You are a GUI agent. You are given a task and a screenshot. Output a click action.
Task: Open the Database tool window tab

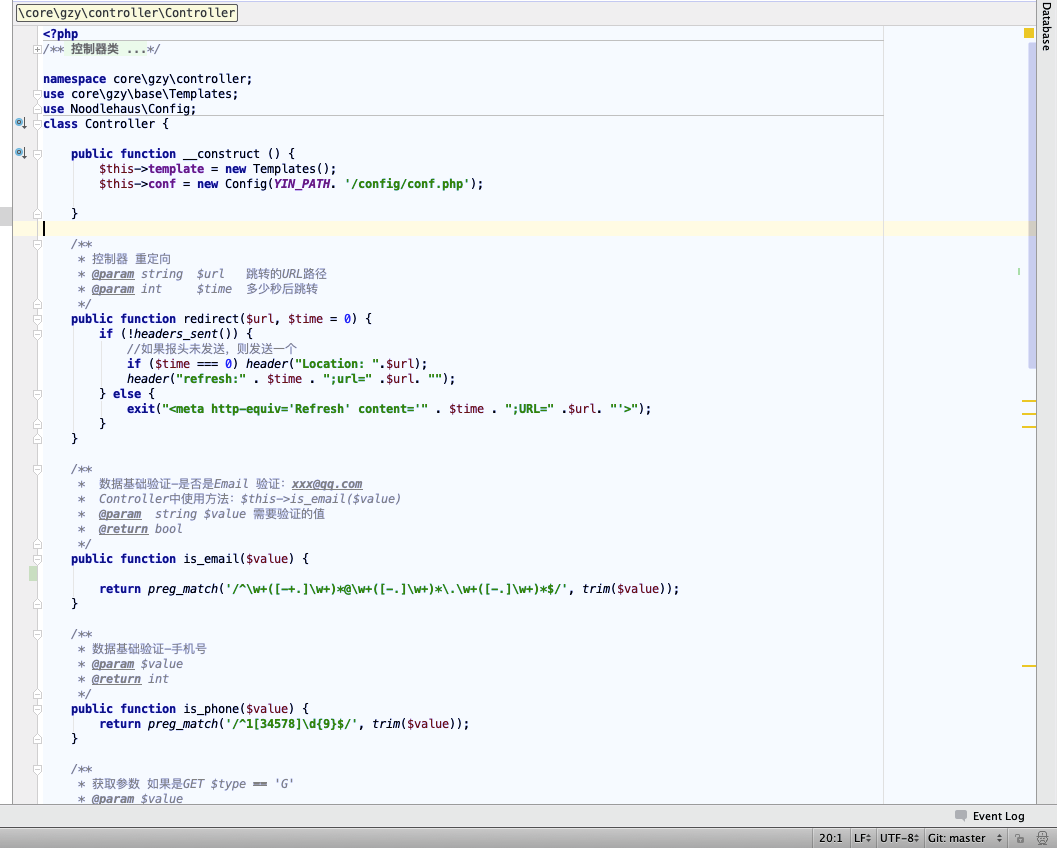click(1046, 26)
